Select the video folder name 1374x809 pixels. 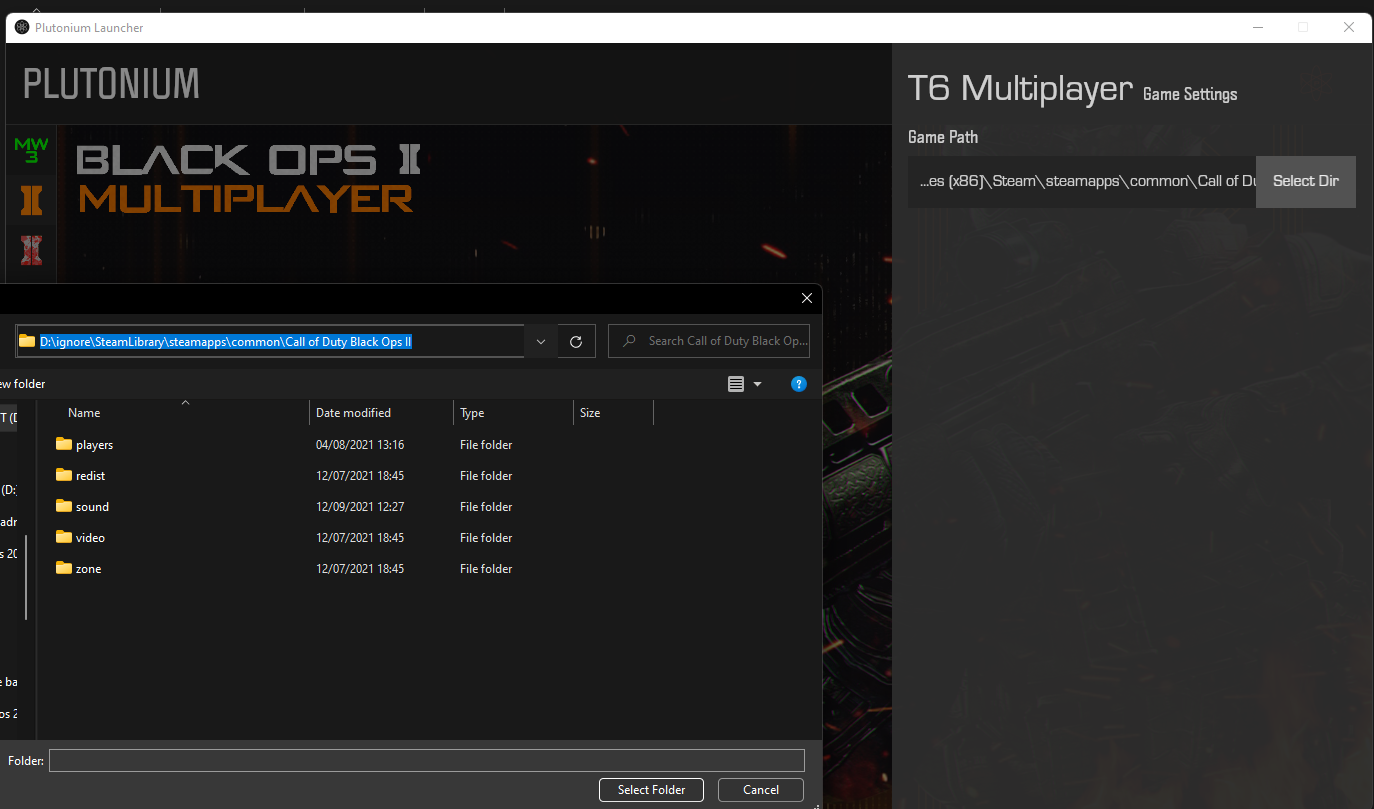pyautogui.click(x=90, y=538)
